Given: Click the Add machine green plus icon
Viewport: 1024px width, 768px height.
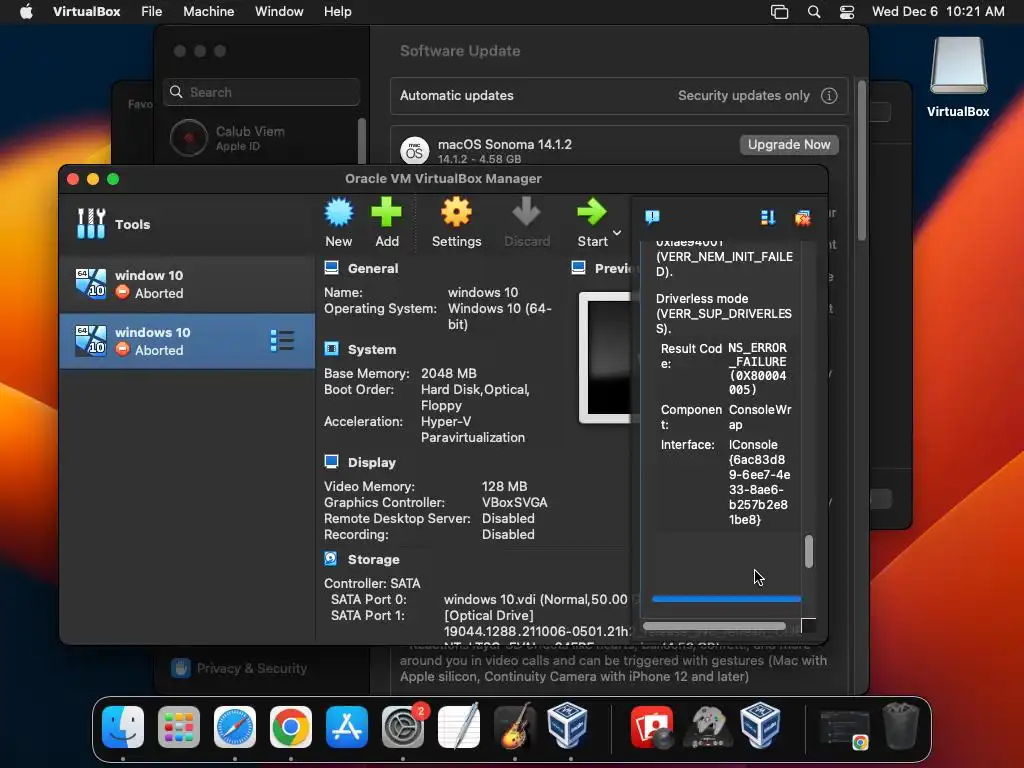Looking at the screenshot, I should (387, 213).
